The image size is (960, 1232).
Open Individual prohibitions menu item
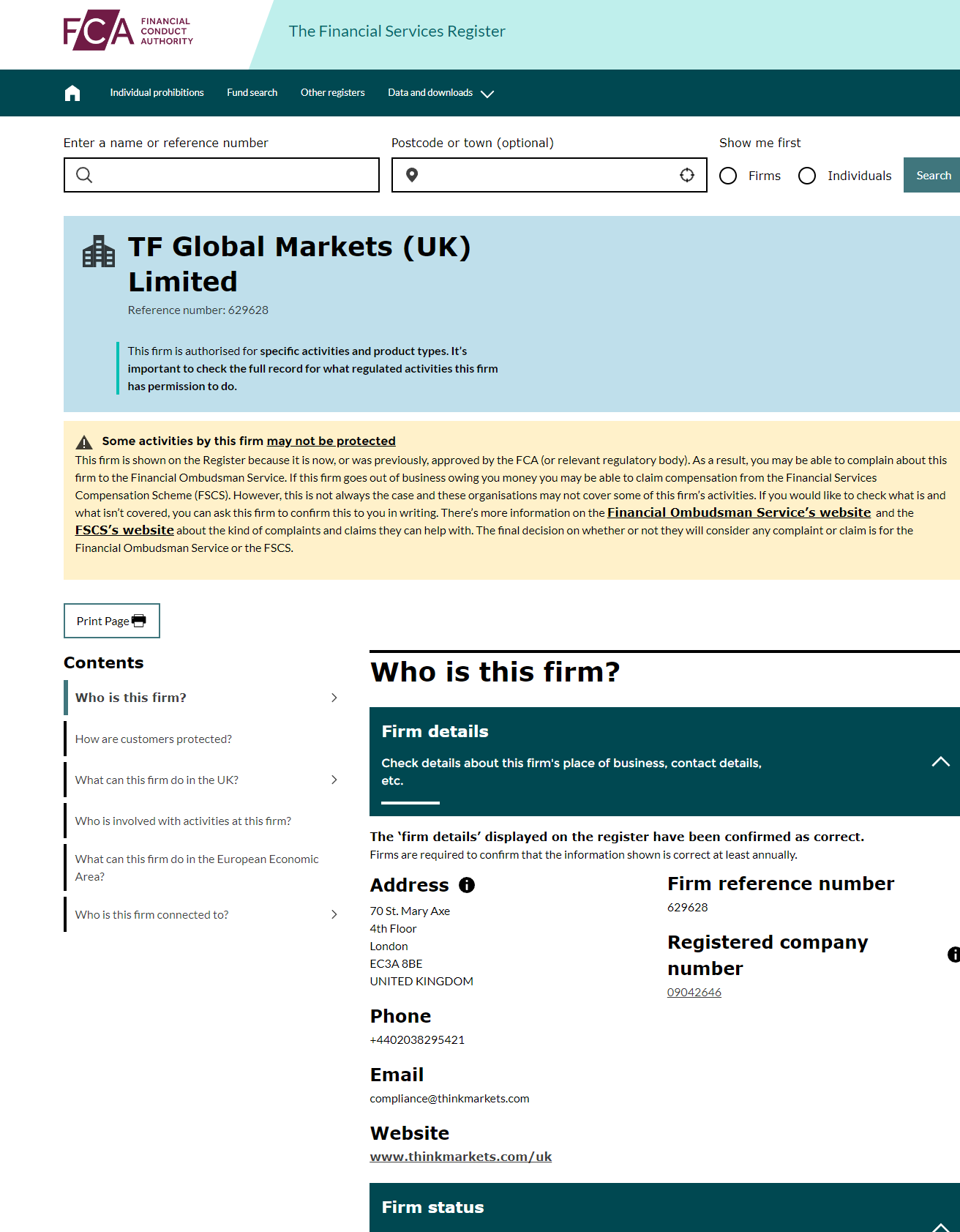click(157, 92)
